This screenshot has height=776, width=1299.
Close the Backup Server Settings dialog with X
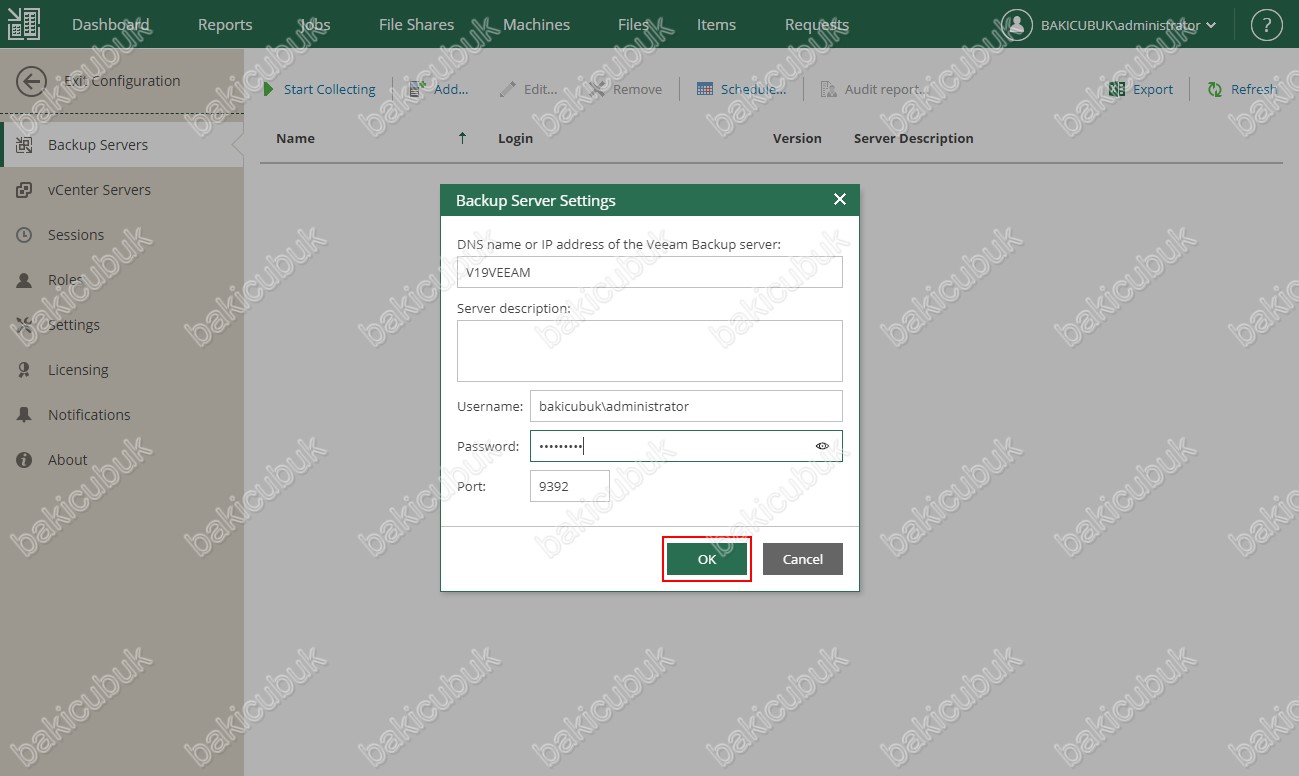click(840, 200)
